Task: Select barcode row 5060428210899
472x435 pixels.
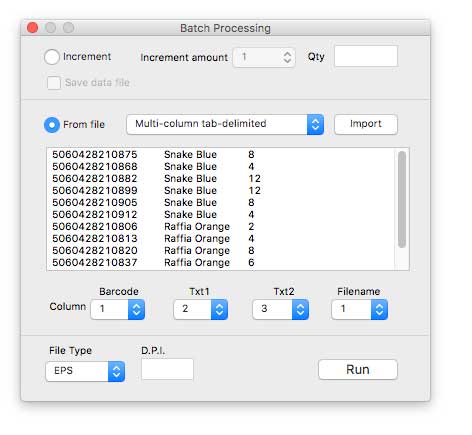Action: (221, 190)
